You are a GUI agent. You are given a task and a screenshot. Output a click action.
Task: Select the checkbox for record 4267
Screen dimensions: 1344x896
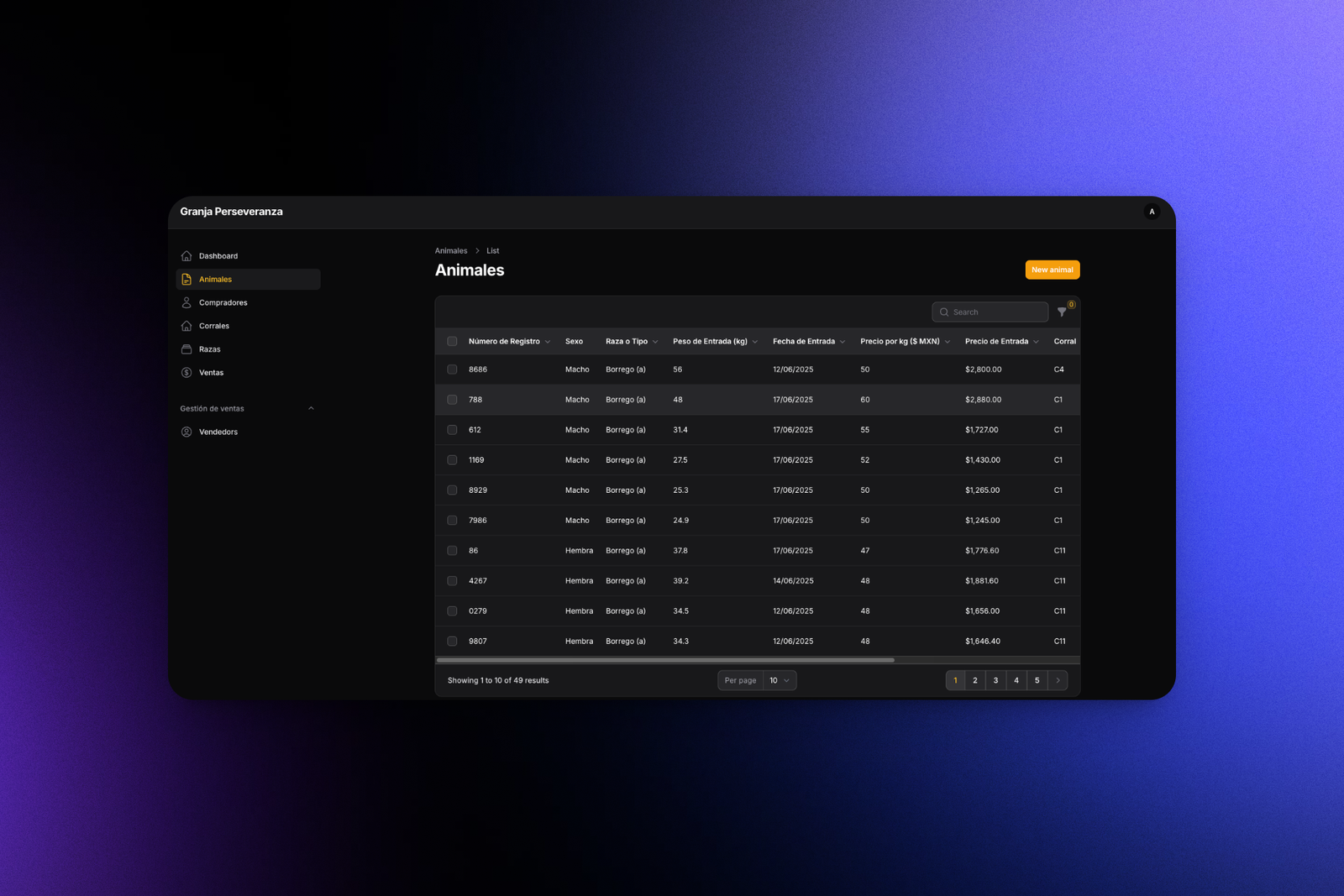click(452, 581)
